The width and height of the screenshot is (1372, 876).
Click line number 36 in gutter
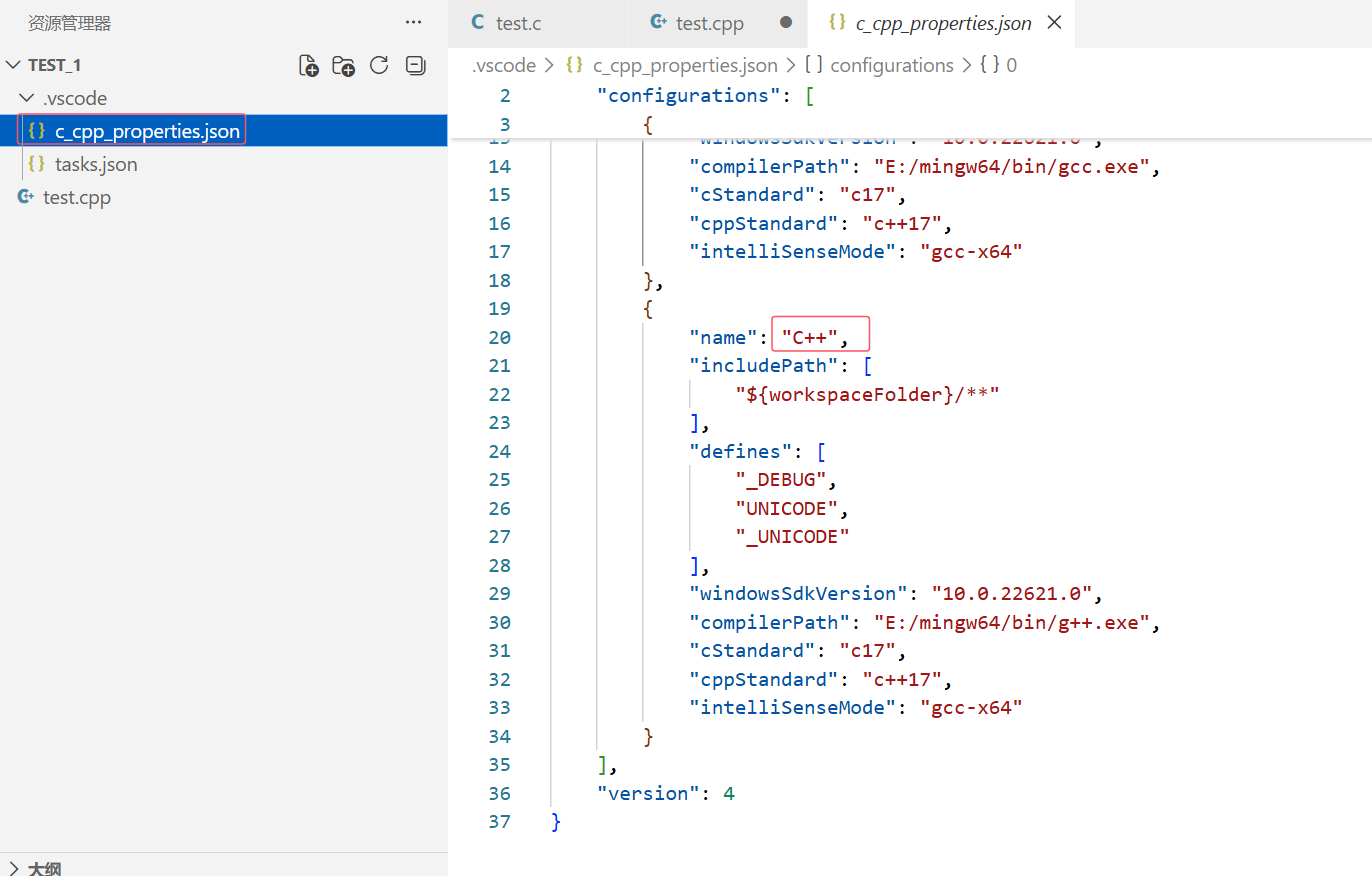(500, 793)
